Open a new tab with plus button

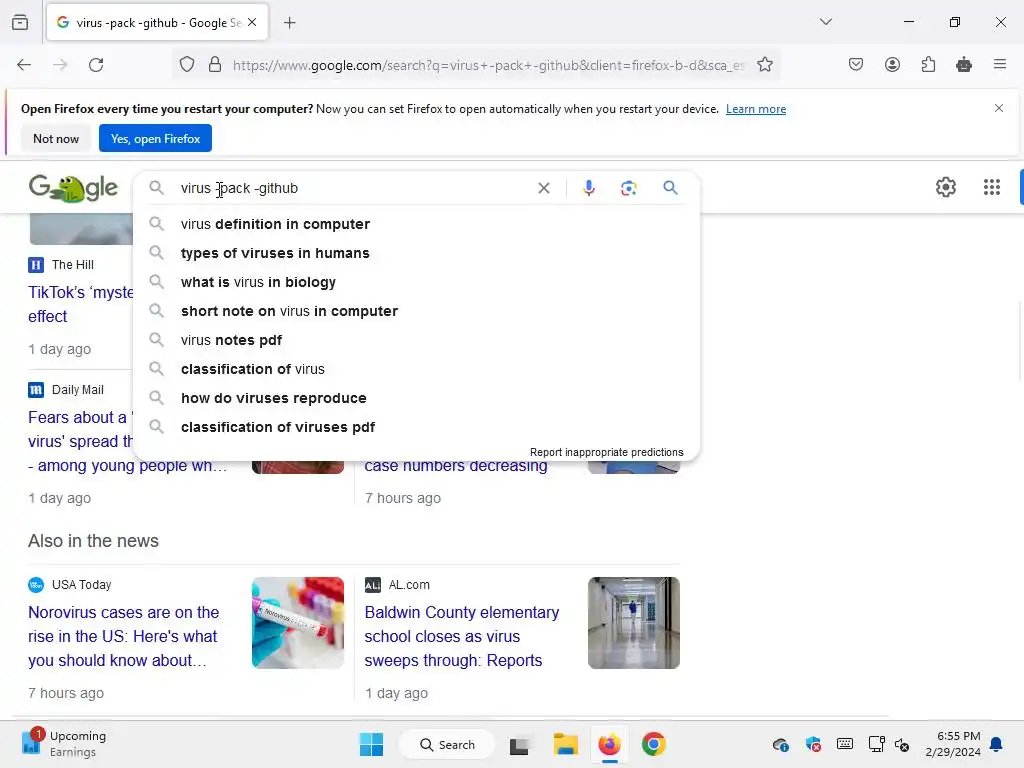click(289, 23)
